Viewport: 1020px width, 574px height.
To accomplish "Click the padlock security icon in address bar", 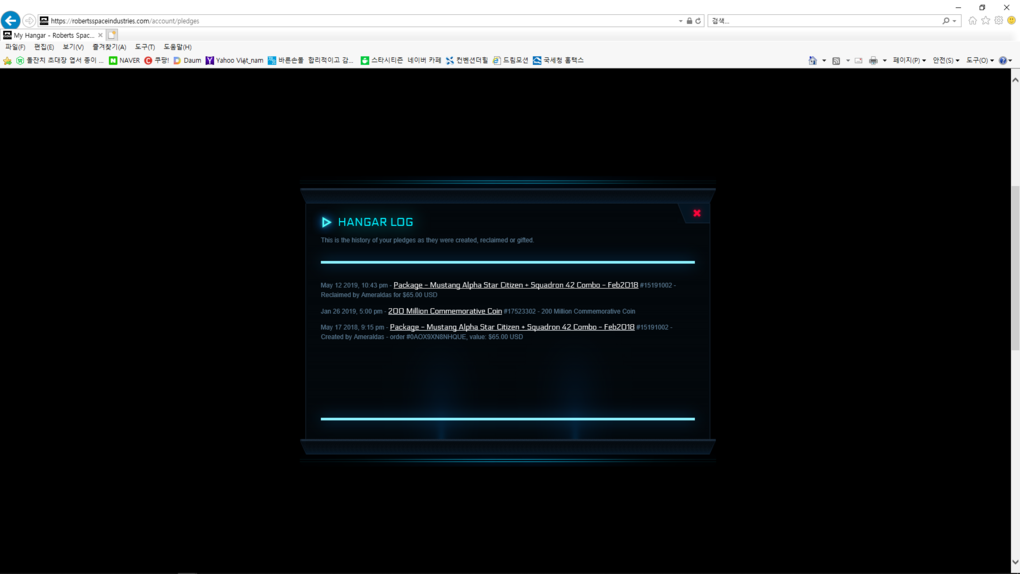I will point(690,21).
